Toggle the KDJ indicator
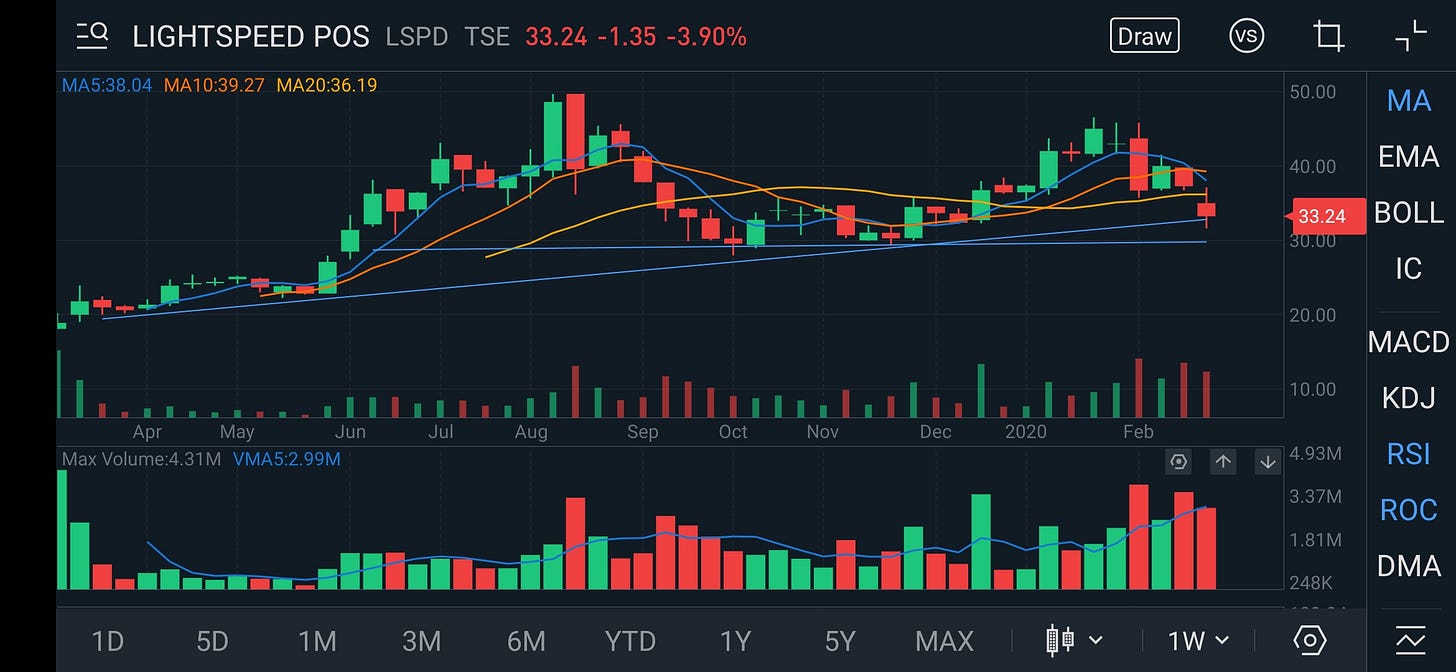This screenshot has width=1456, height=672. coord(1409,398)
